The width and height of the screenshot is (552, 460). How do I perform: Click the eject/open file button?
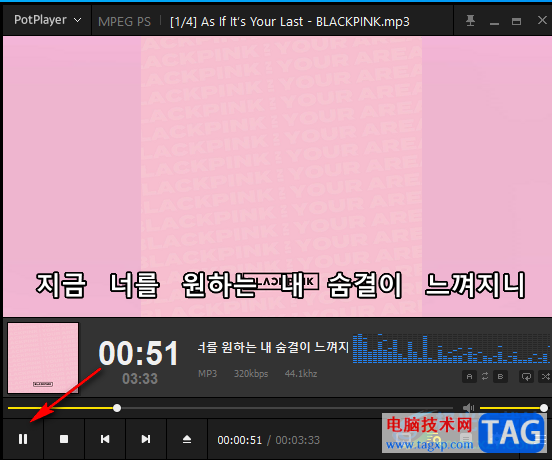point(187,439)
